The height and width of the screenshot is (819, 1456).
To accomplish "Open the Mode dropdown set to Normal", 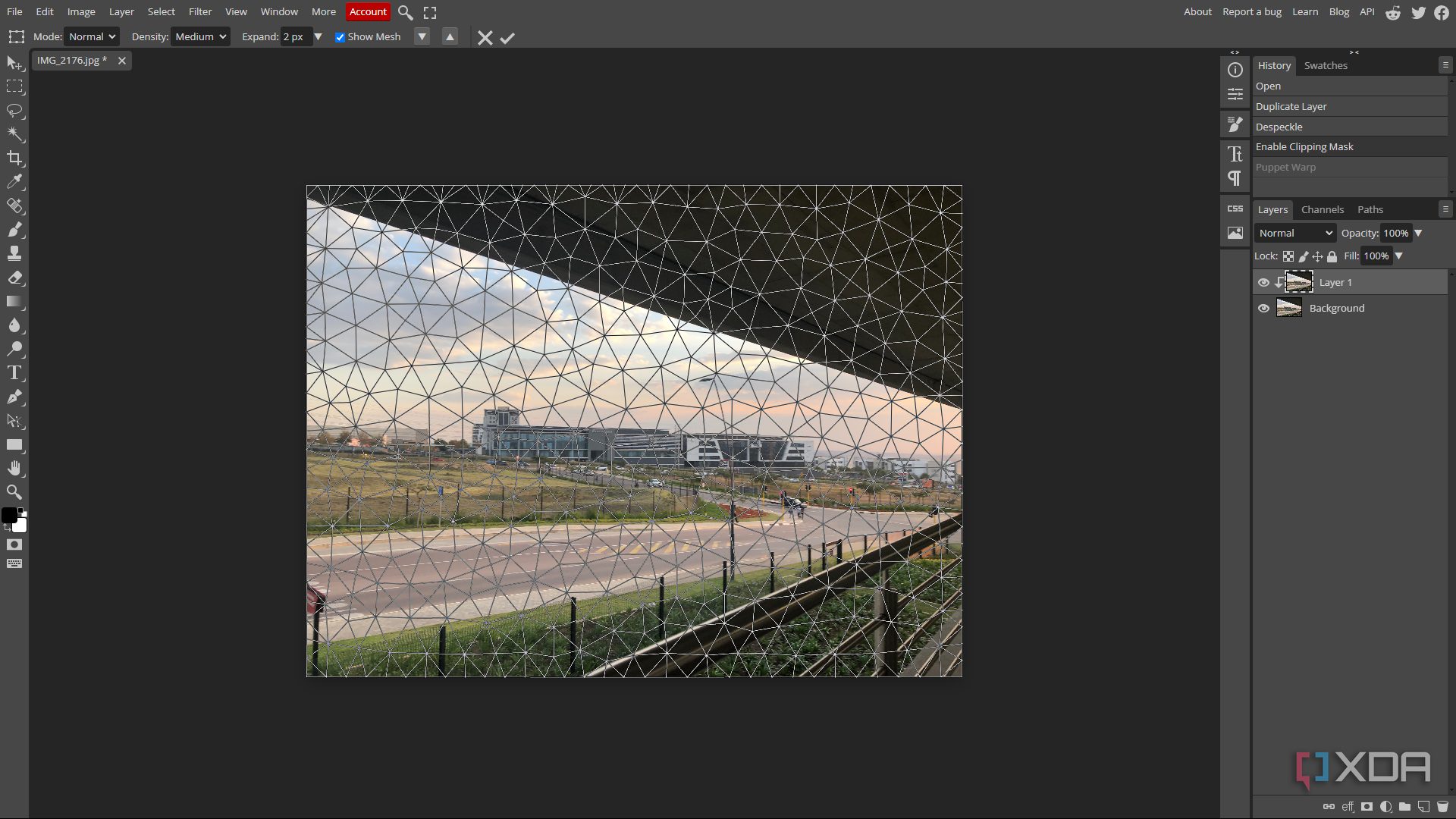I will 92,37.
